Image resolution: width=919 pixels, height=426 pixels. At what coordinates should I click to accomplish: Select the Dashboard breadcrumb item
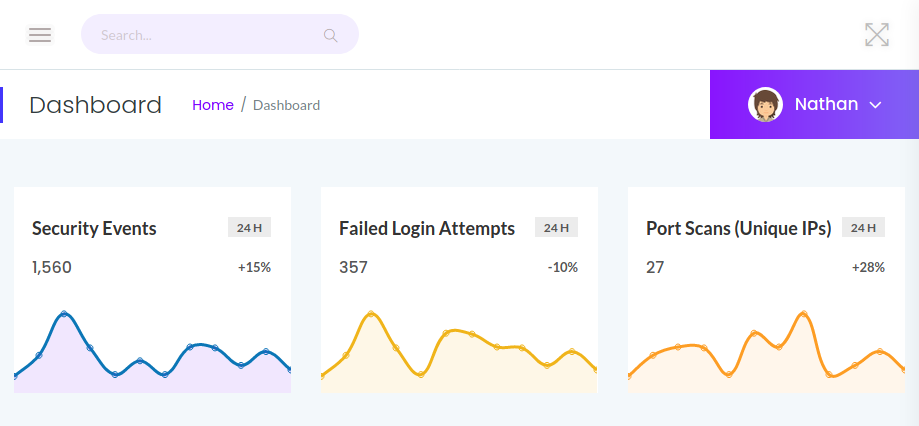286,105
